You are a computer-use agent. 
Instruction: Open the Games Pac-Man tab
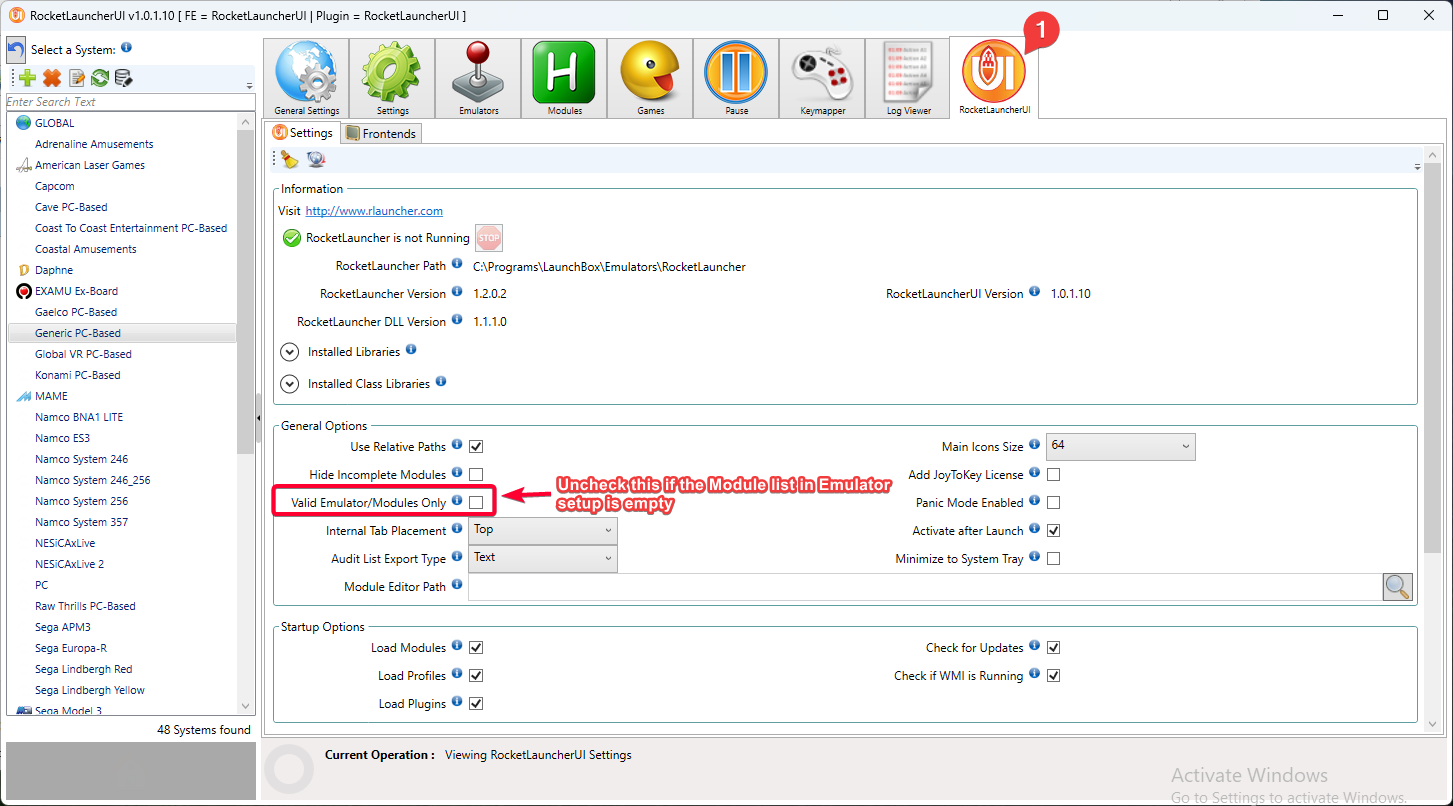pos(650,79)
